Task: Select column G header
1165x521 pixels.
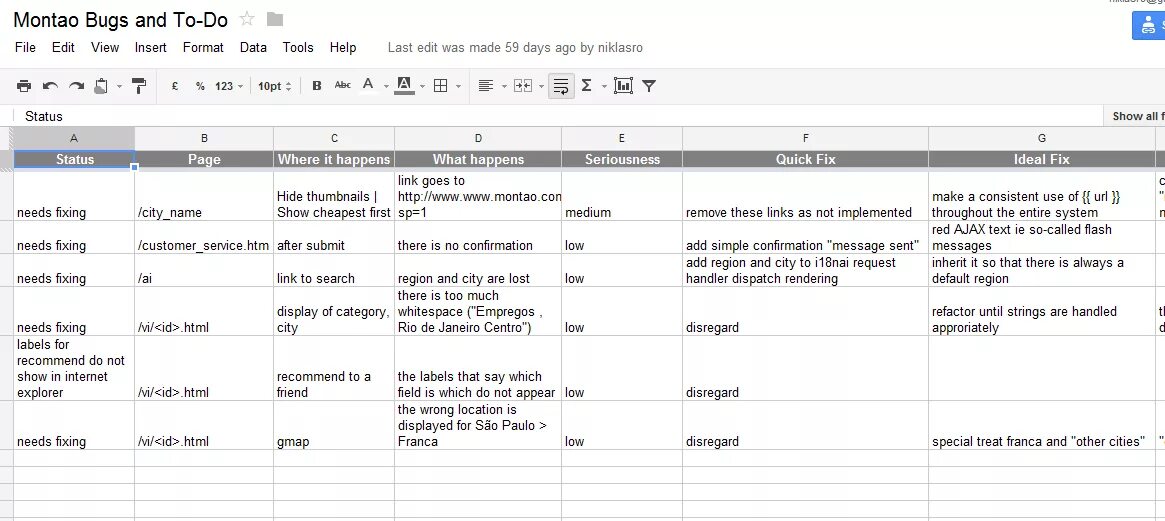Action: 1042,137
